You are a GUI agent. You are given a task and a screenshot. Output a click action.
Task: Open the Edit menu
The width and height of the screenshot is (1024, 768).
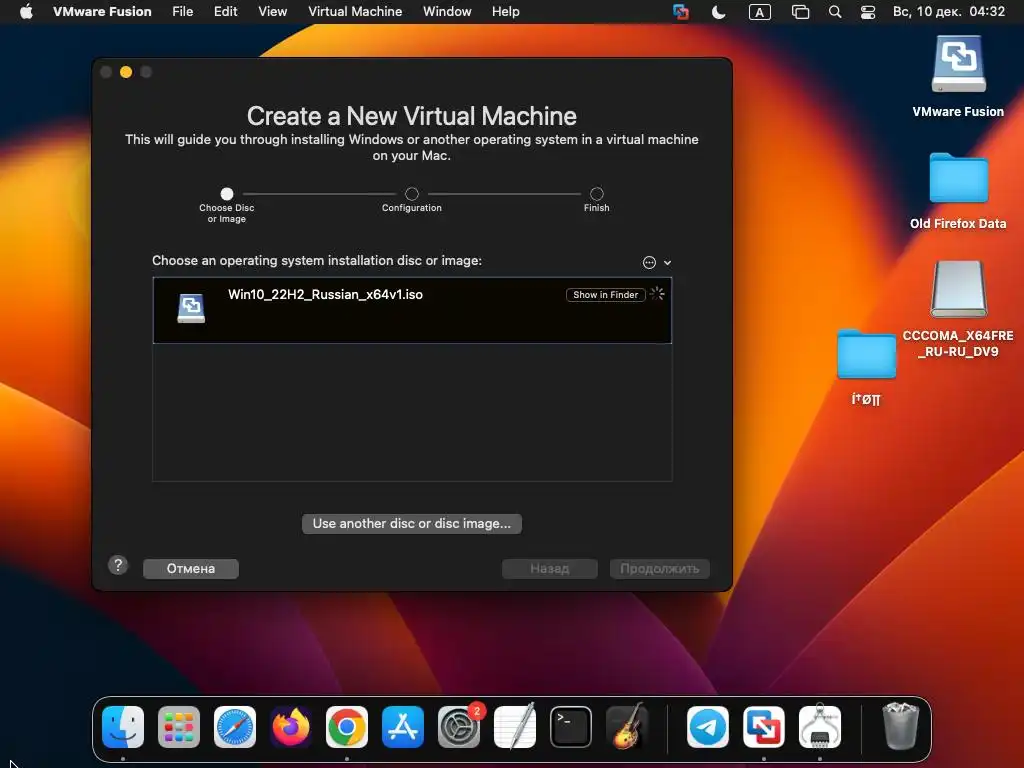coord(225,11)
